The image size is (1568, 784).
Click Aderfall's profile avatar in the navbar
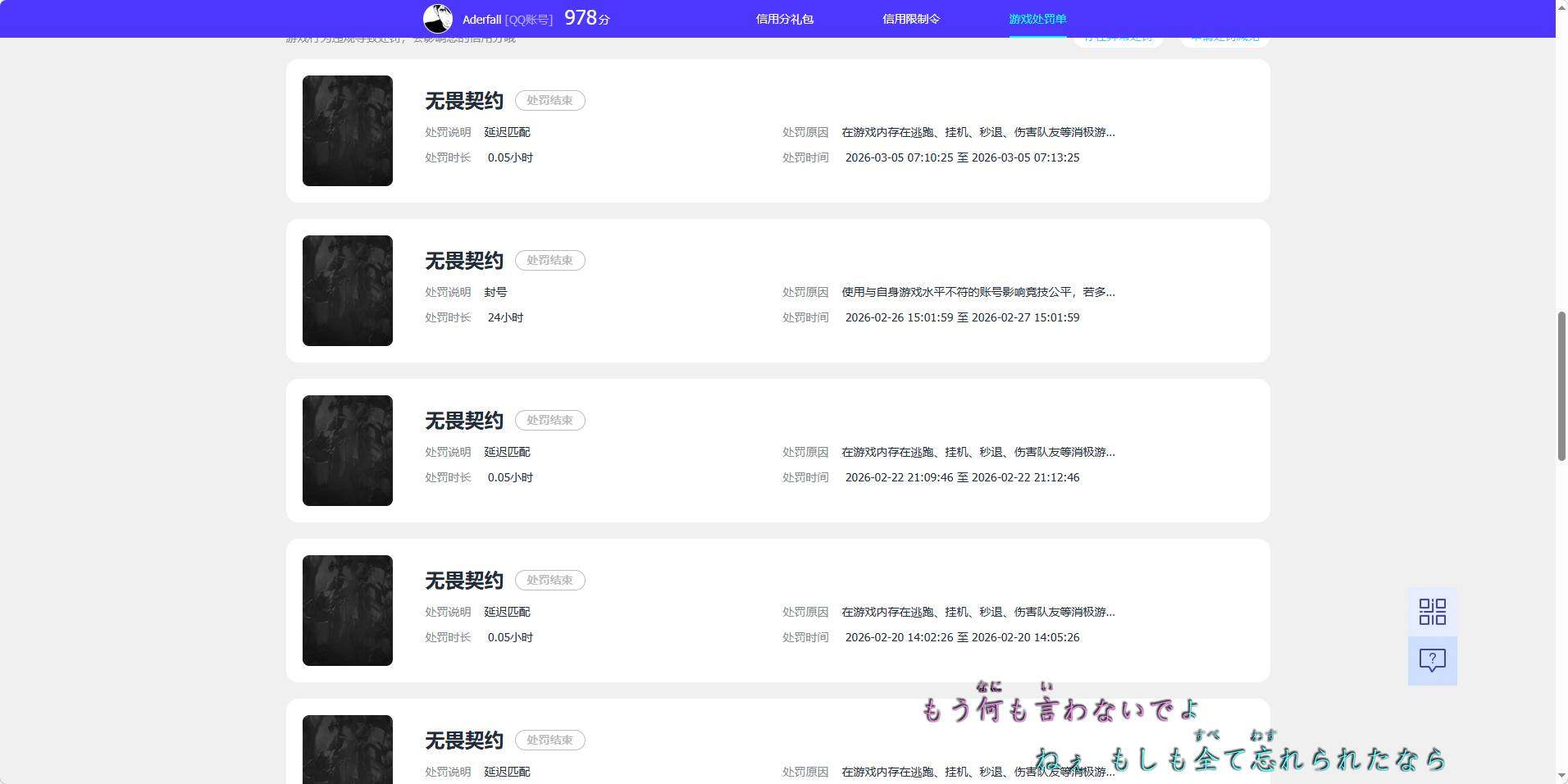[437, 18]
